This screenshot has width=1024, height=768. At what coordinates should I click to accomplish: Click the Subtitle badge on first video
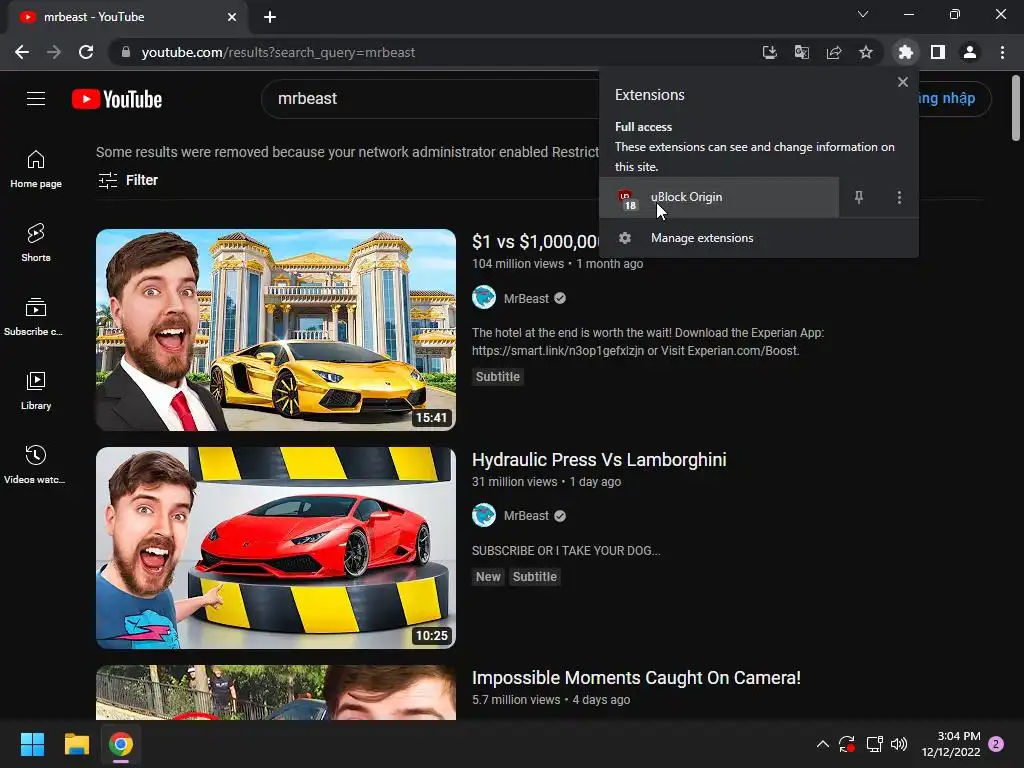(498, 377)
